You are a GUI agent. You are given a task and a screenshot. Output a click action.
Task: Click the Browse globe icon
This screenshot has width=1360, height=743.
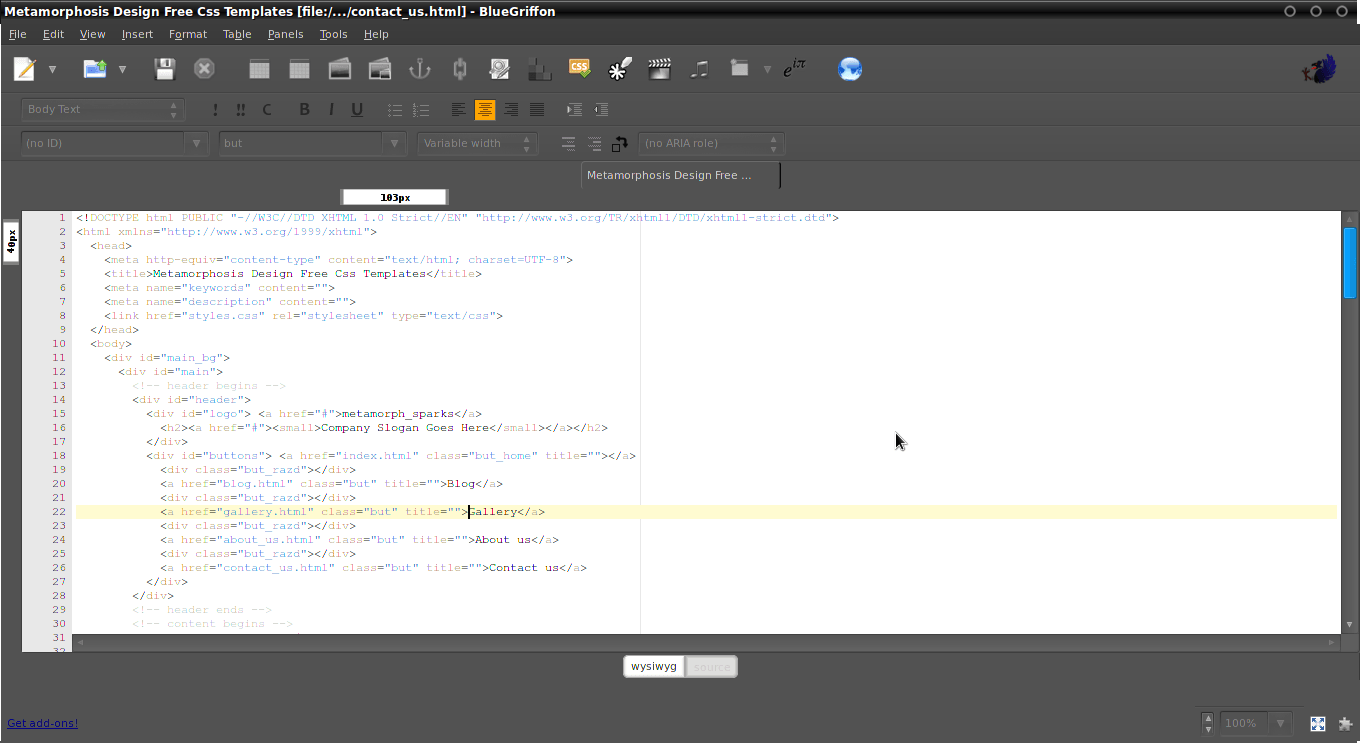850,69
